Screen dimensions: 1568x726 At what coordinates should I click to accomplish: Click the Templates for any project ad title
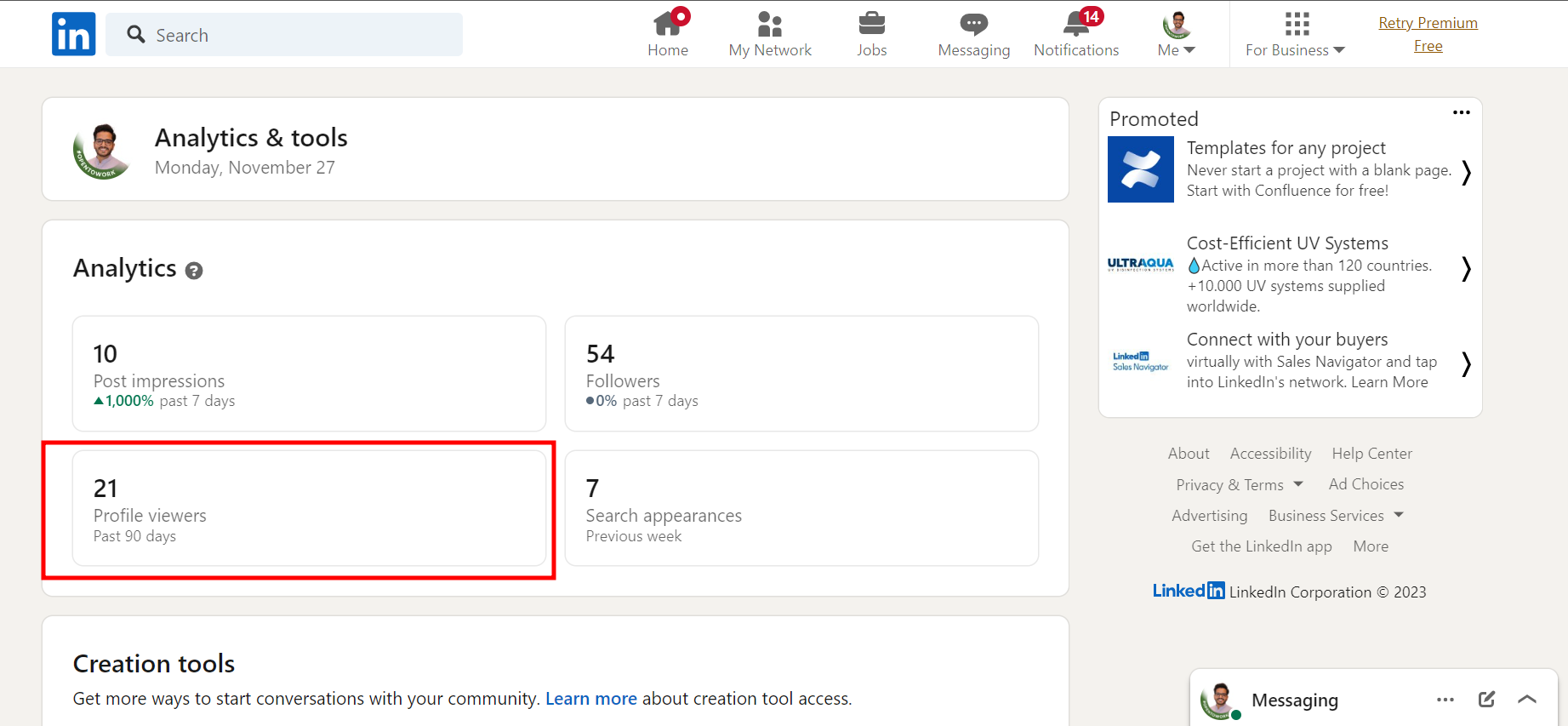[1286, 148]
